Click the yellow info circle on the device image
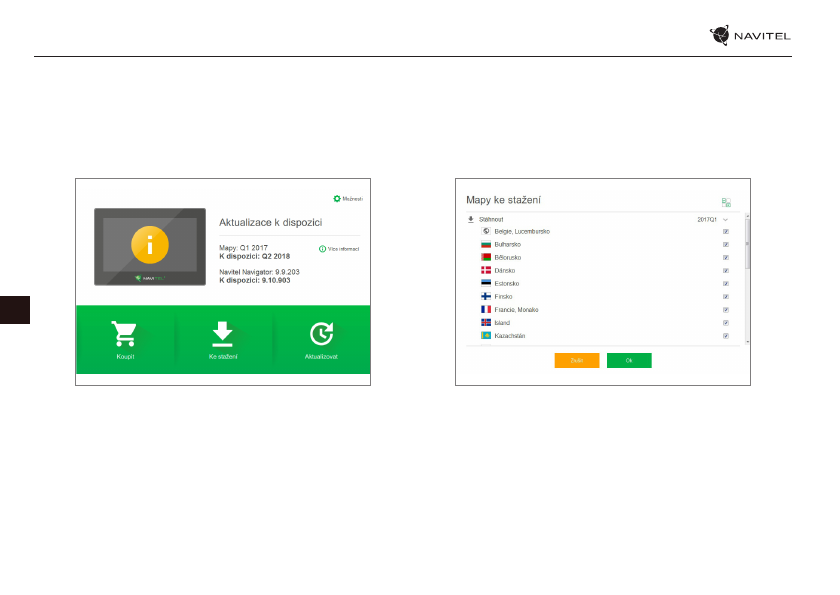 150,244
